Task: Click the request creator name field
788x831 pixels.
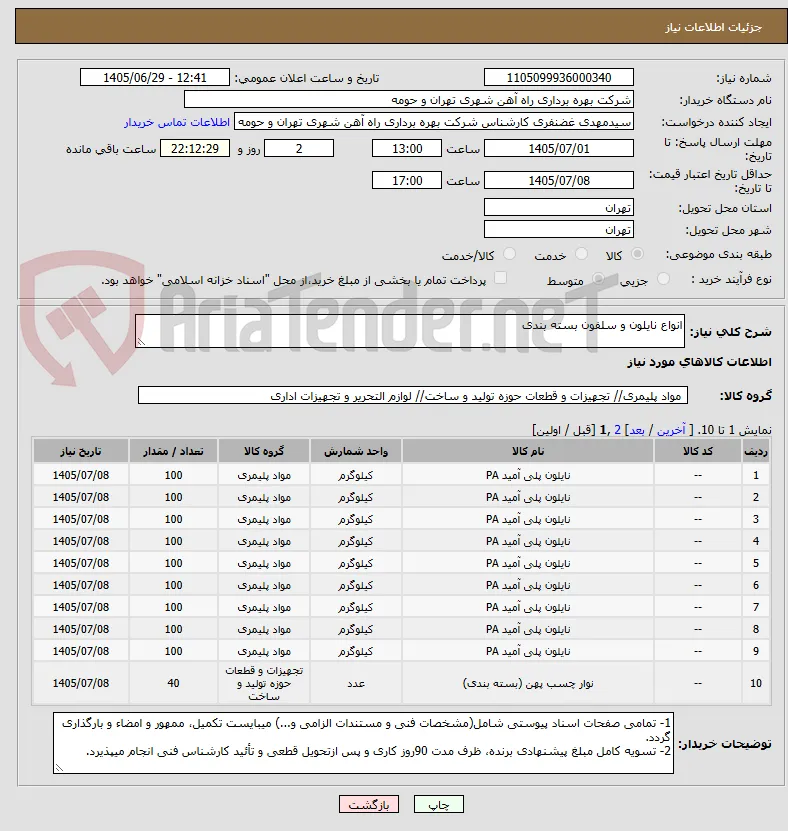Action: [433, 122]
